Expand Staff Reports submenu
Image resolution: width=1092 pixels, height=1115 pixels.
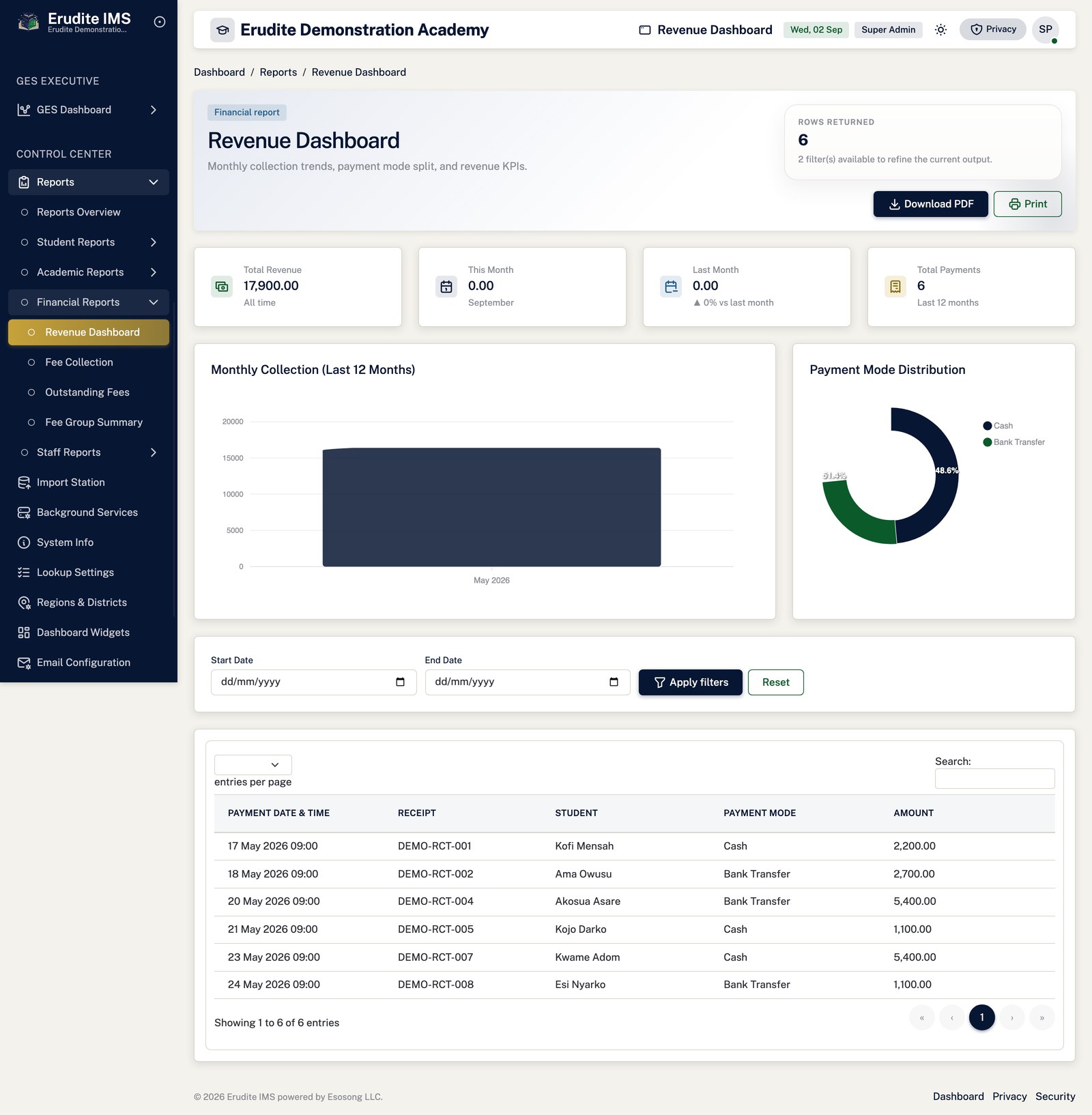pyautogui.click(x=89, y=452)
